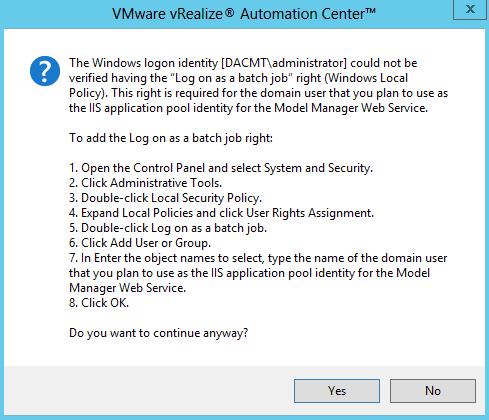
Task: Click step 8 Click OK line
Action: [99, 303]
